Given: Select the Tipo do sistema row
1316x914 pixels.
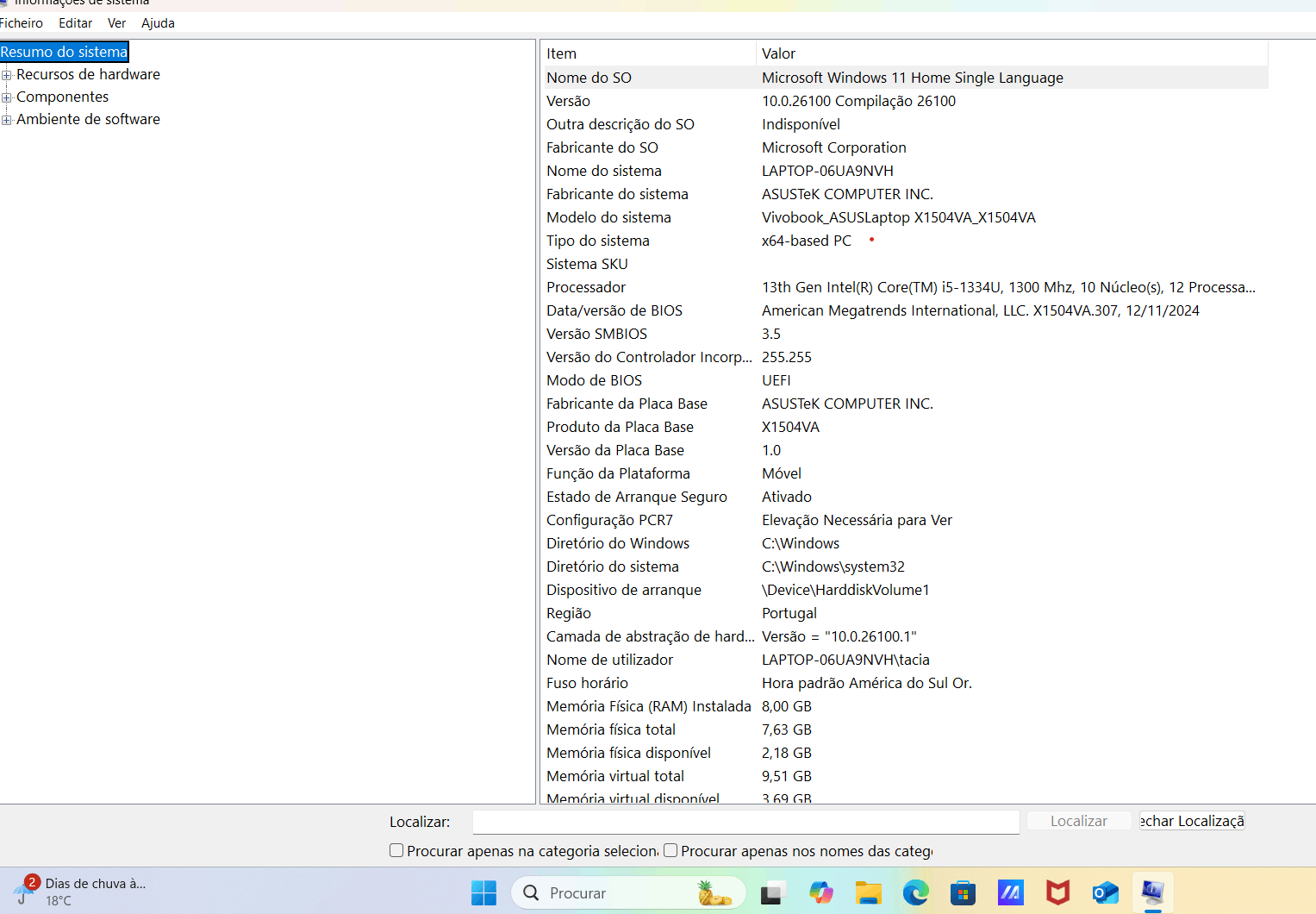Looking at the screenshot, I should [905, 241].
